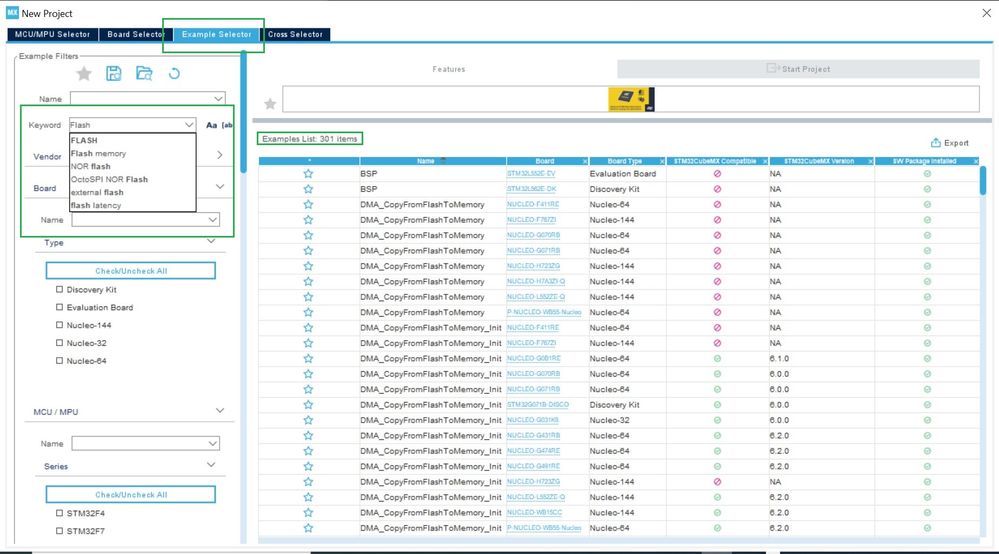Star DMA_CopyFromFlashToMemory_Init on NUCLEO-WB15CC
Image resolution: width=999 pixels, height=554 pixels.
(308, 513)
